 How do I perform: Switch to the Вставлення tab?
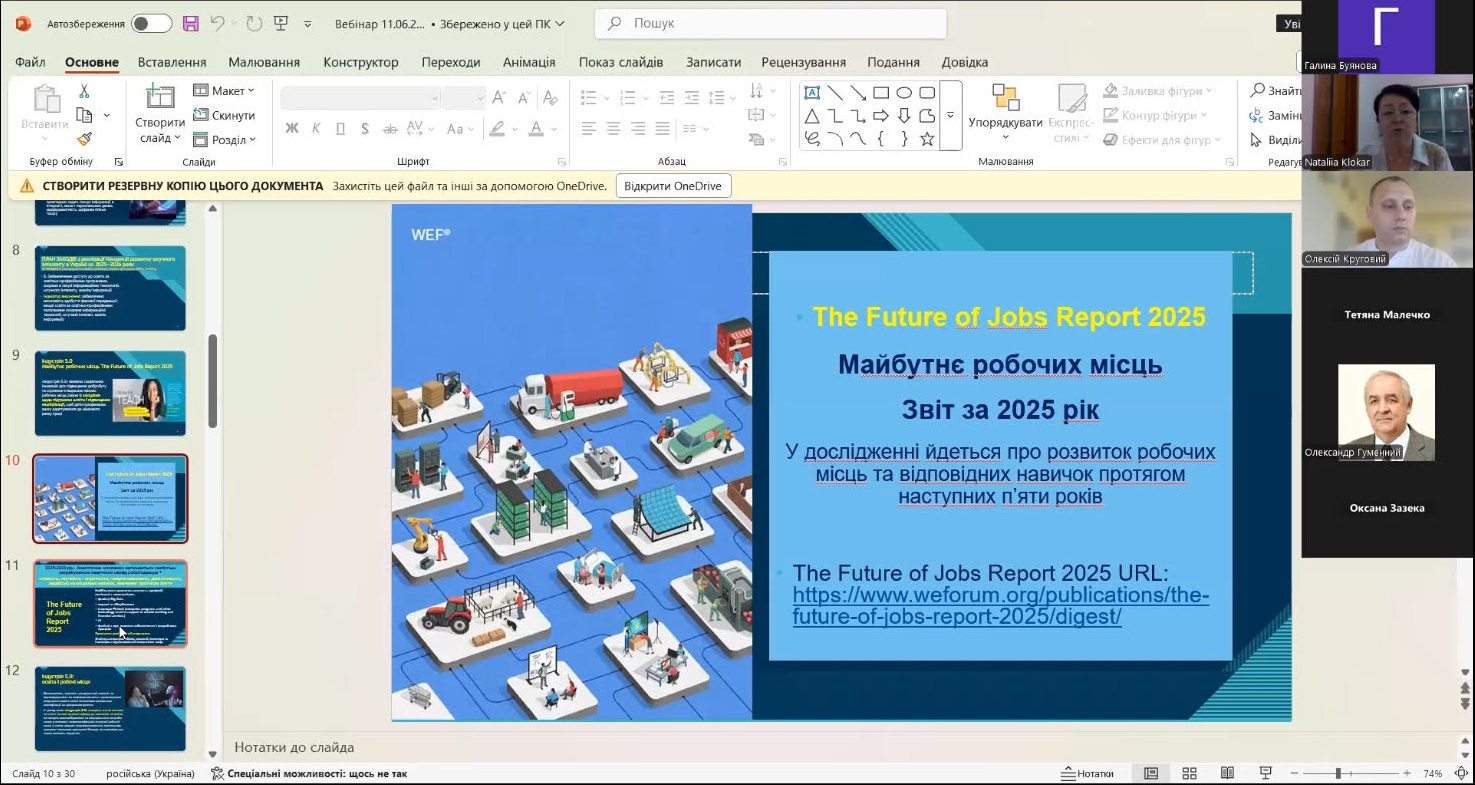point(172,62)
